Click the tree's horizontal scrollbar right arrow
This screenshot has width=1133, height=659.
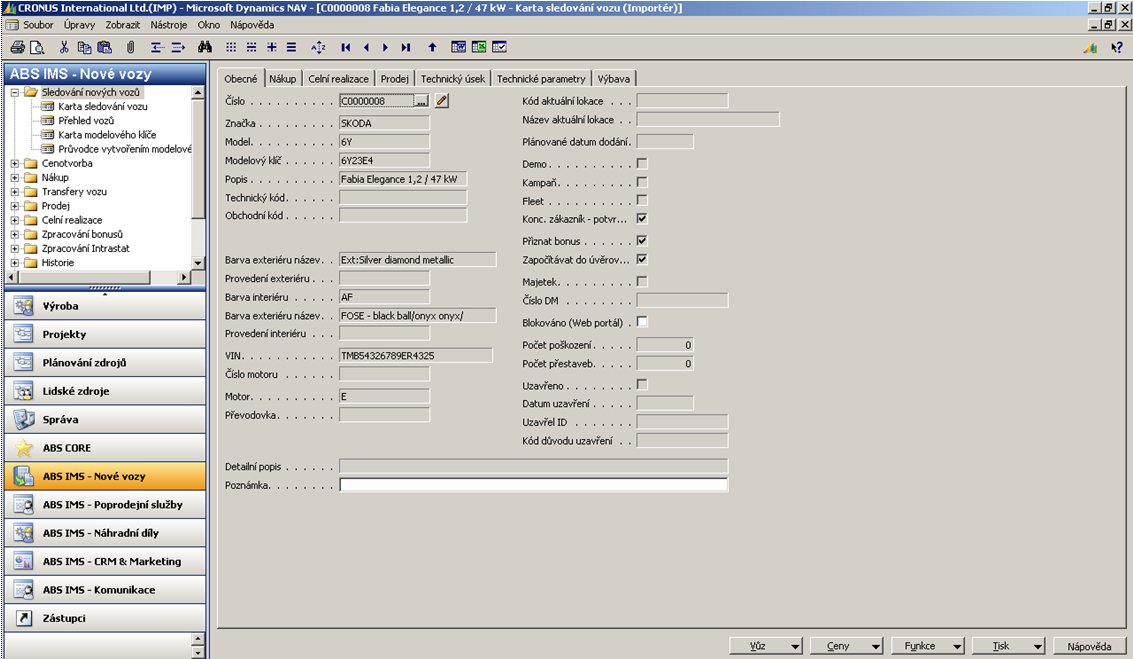[184, 277]
